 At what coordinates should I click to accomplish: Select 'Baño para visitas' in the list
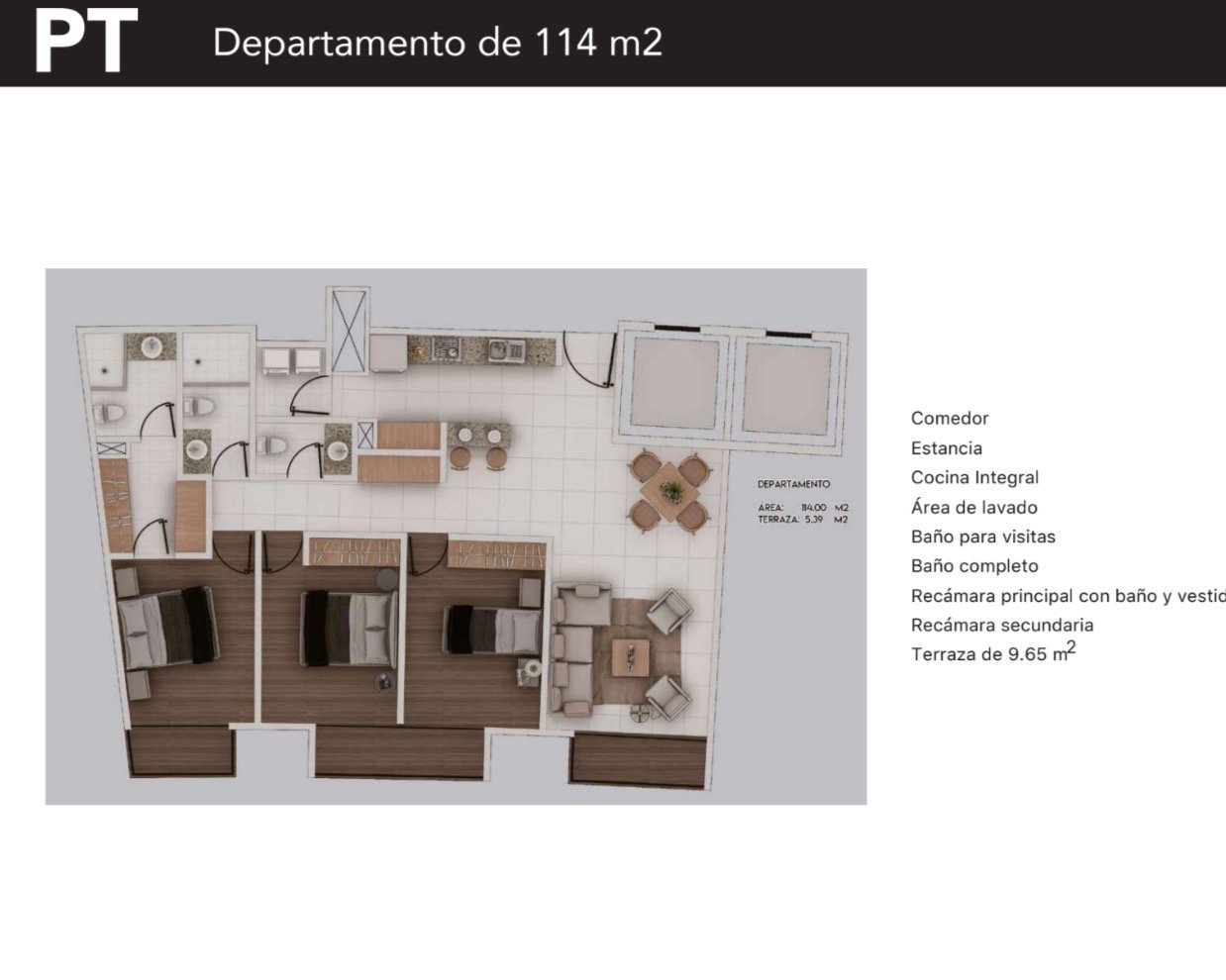click(982, 537)
